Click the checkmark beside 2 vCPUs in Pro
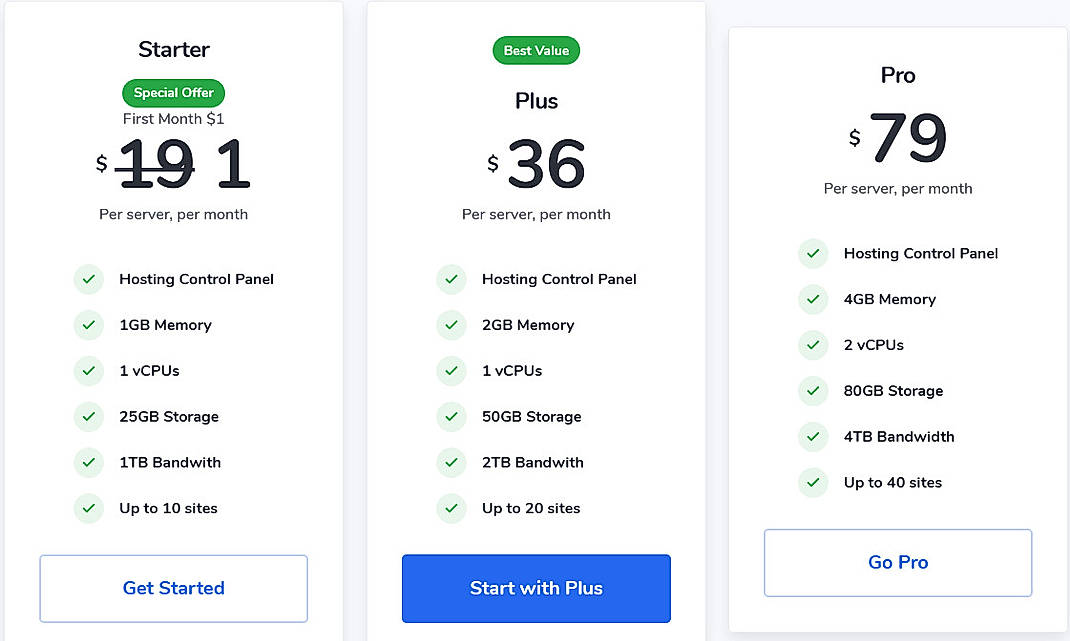The image size is (1070, 641). pos(813,345)
